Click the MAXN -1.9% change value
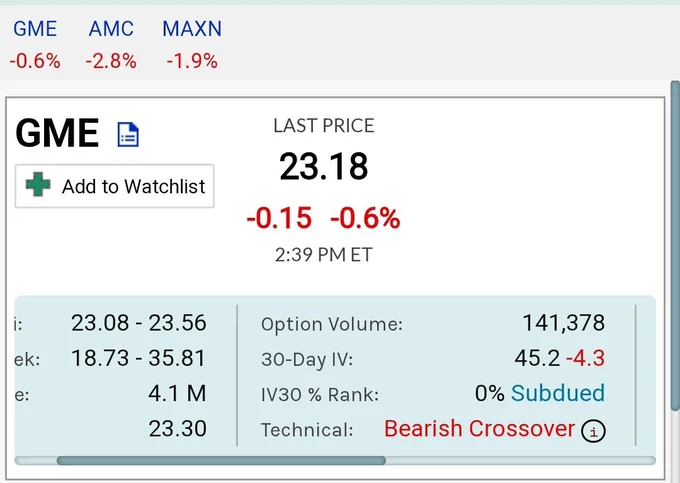 click(x=192, y=61)
